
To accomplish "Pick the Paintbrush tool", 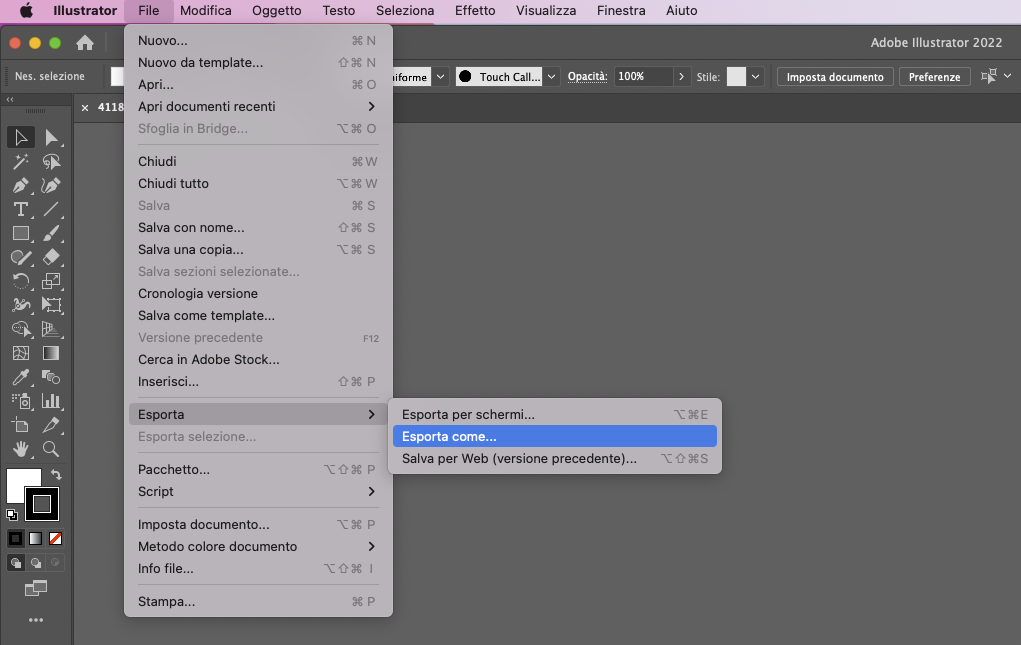I will (x=50, y=233).
